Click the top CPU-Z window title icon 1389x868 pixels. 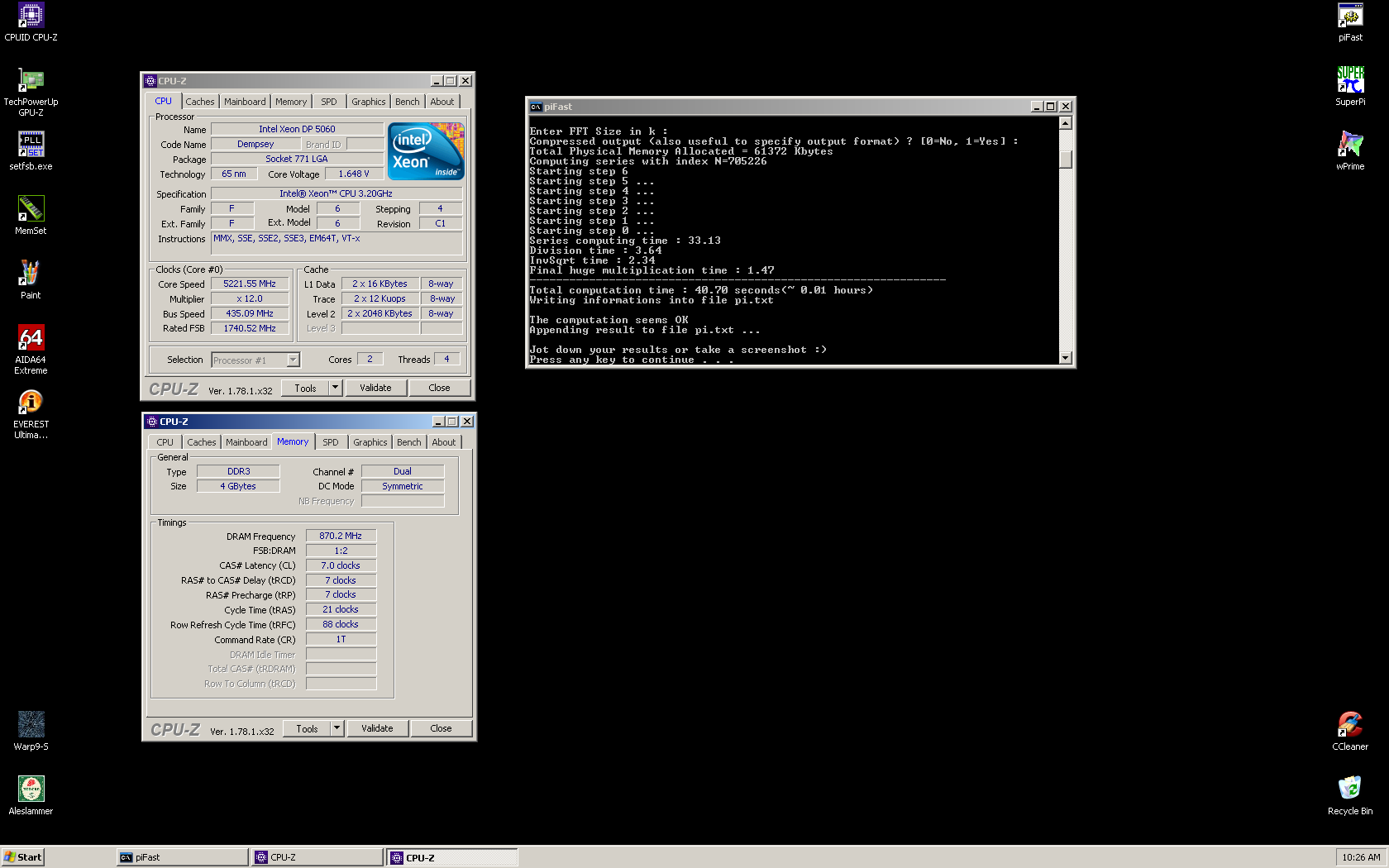tap(150, 81)
